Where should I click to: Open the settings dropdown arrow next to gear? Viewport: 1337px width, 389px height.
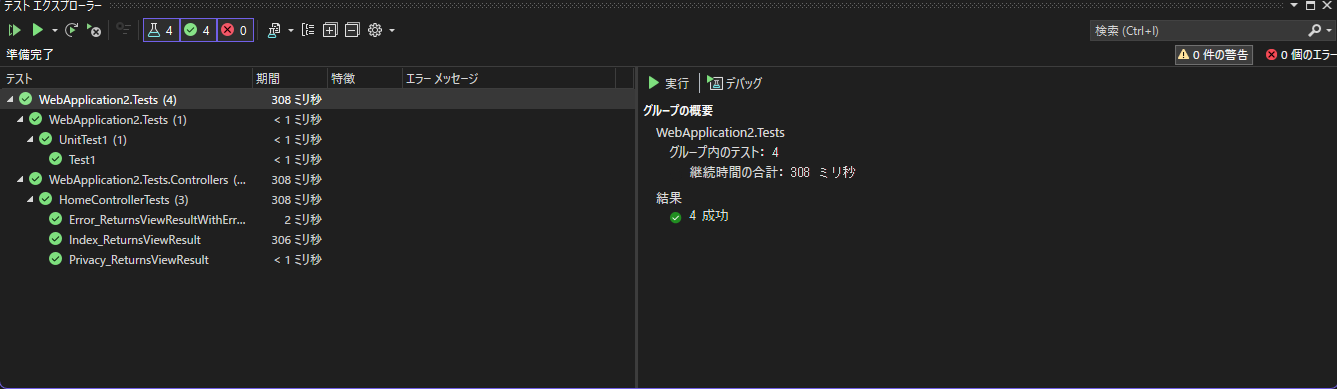[392, 31]
